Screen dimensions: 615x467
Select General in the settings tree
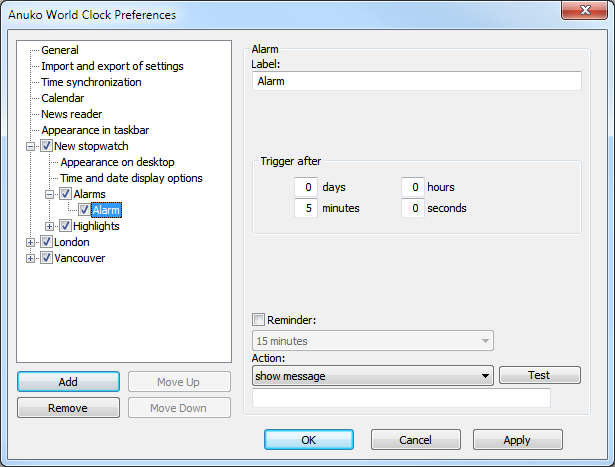click(x=60, y=50)
